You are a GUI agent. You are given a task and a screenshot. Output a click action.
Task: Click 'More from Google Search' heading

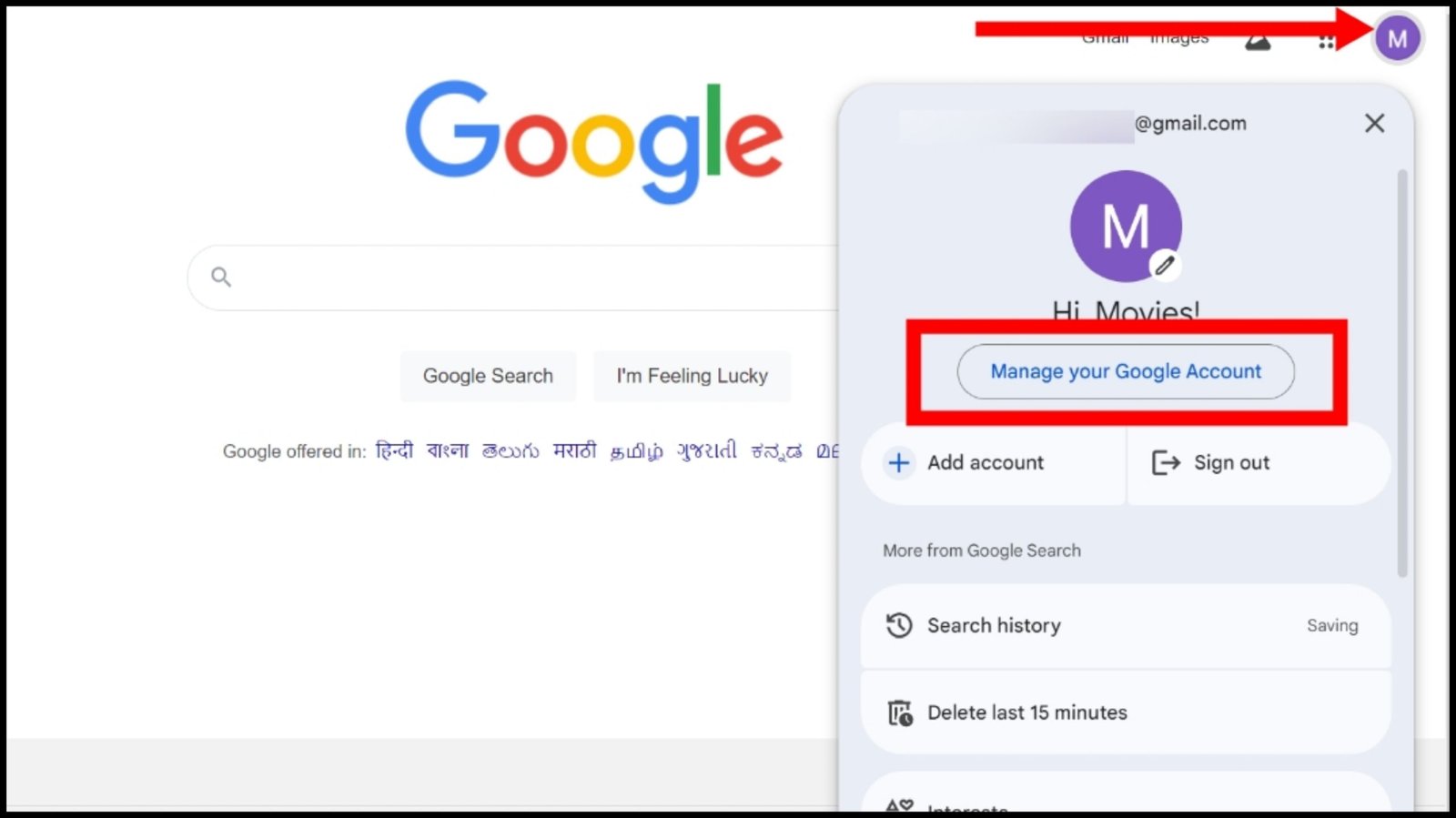pos(982,550)
